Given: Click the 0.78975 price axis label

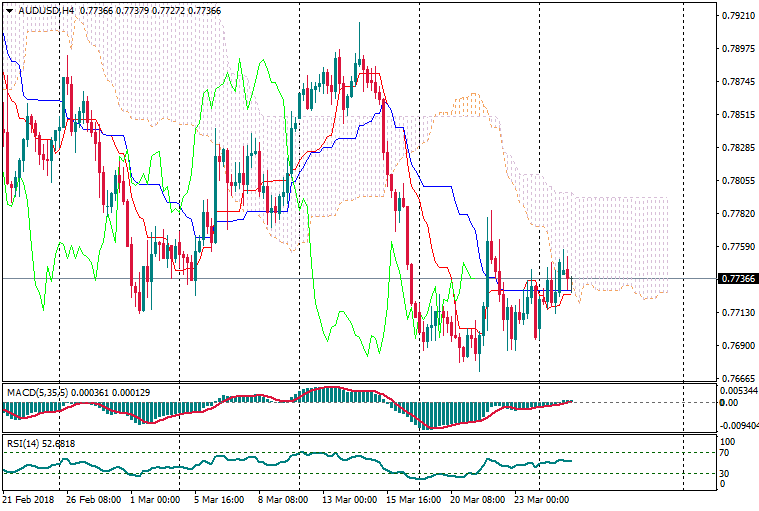Looking at the screenshot, I should (736, 49).
